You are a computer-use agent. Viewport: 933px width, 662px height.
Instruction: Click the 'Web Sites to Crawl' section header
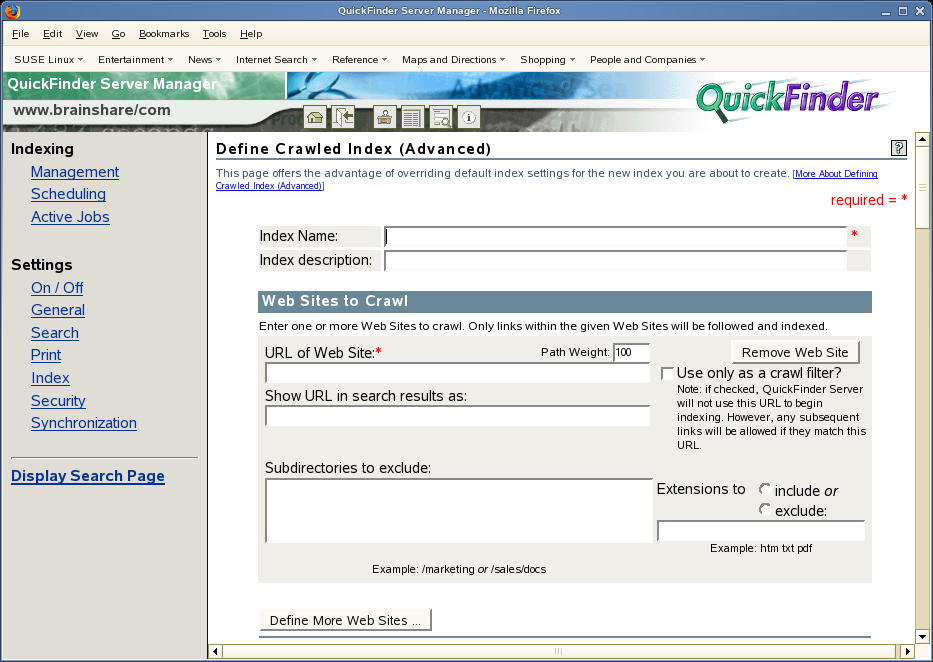(565, 302)
